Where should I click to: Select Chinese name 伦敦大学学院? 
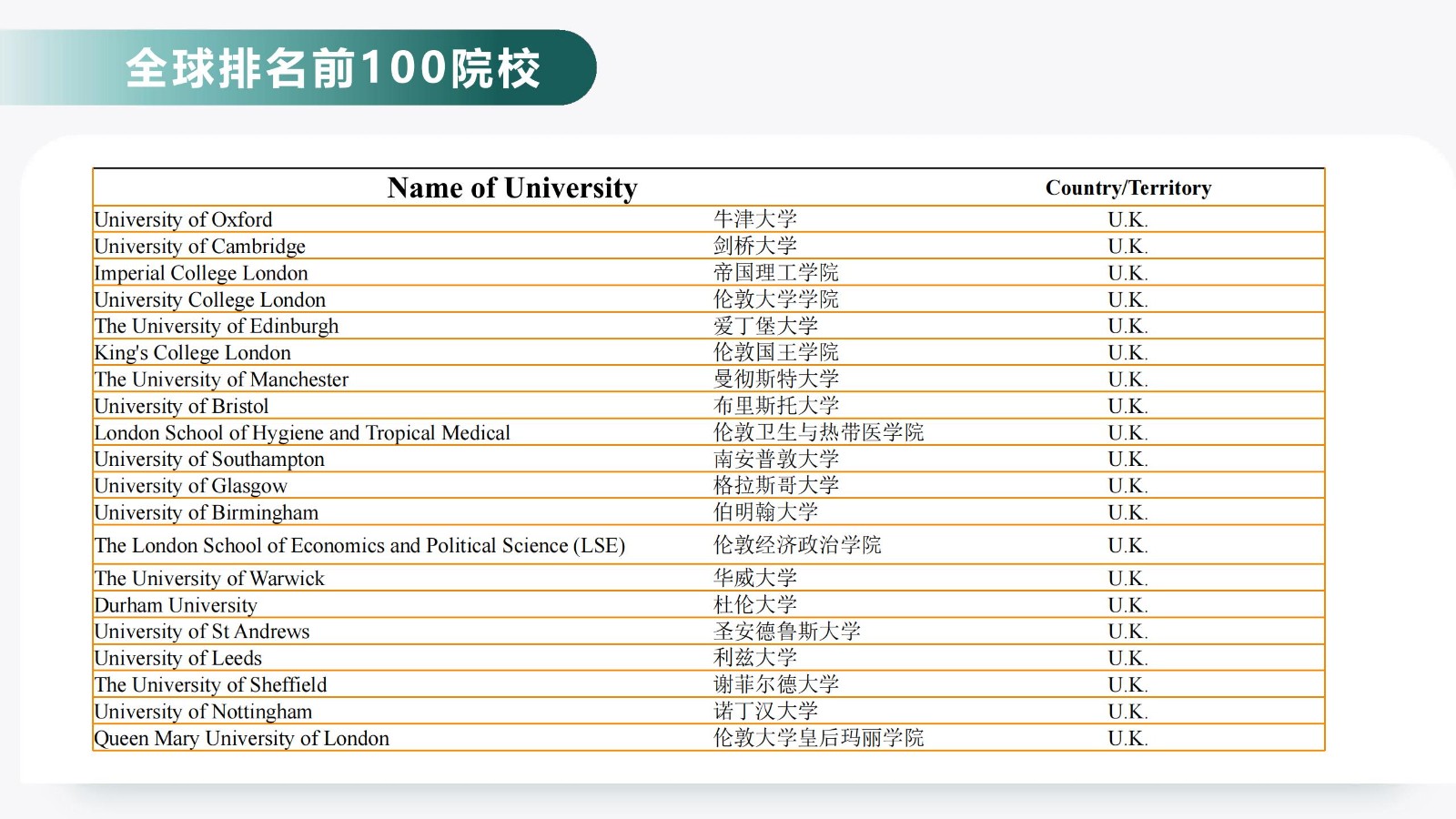coord(776,298)
